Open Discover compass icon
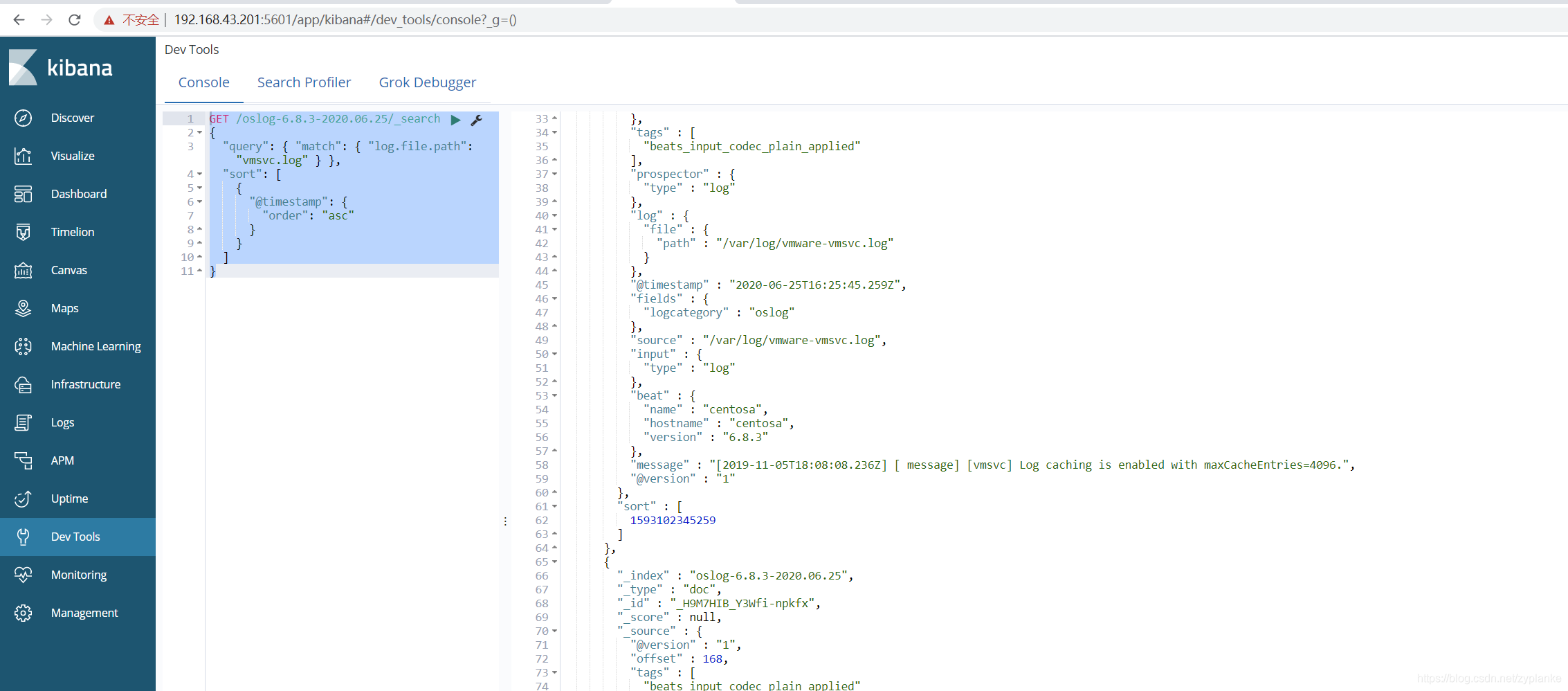 [23, 118]
